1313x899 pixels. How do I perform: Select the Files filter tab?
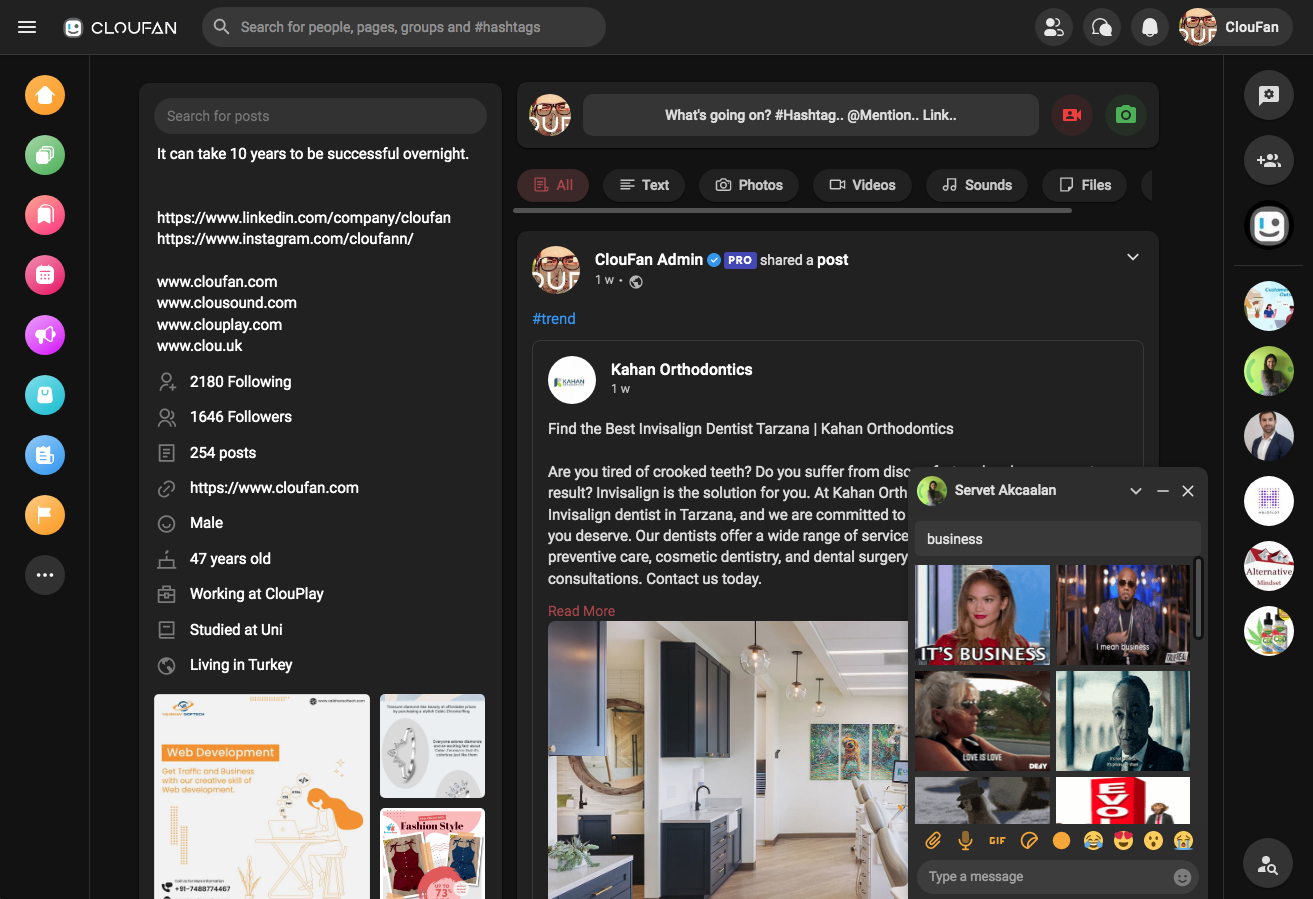click(x=1084, y=185)
